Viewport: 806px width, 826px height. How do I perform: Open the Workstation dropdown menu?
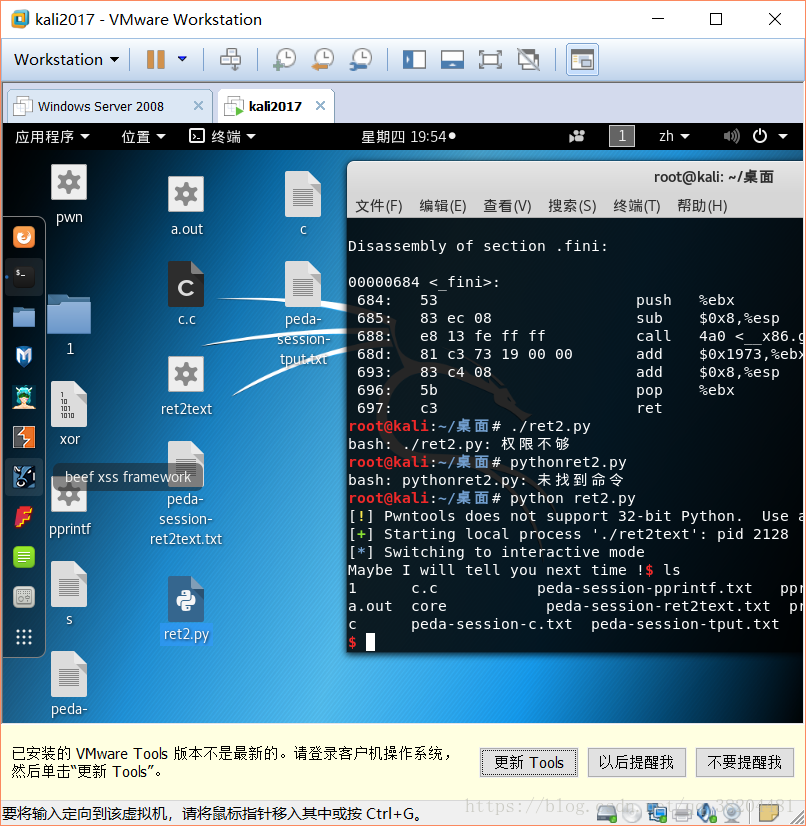point(66,60)
